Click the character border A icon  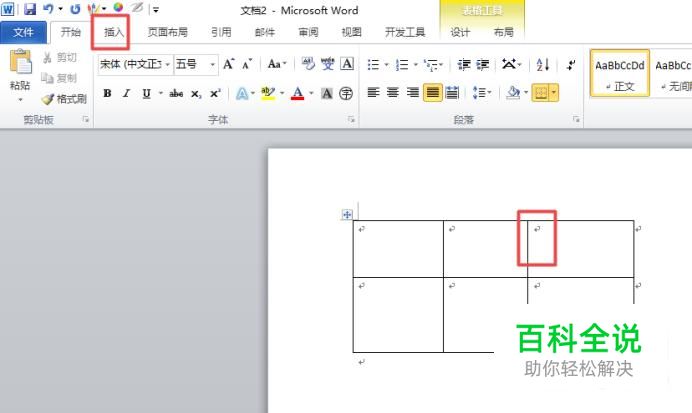point(347,64)
